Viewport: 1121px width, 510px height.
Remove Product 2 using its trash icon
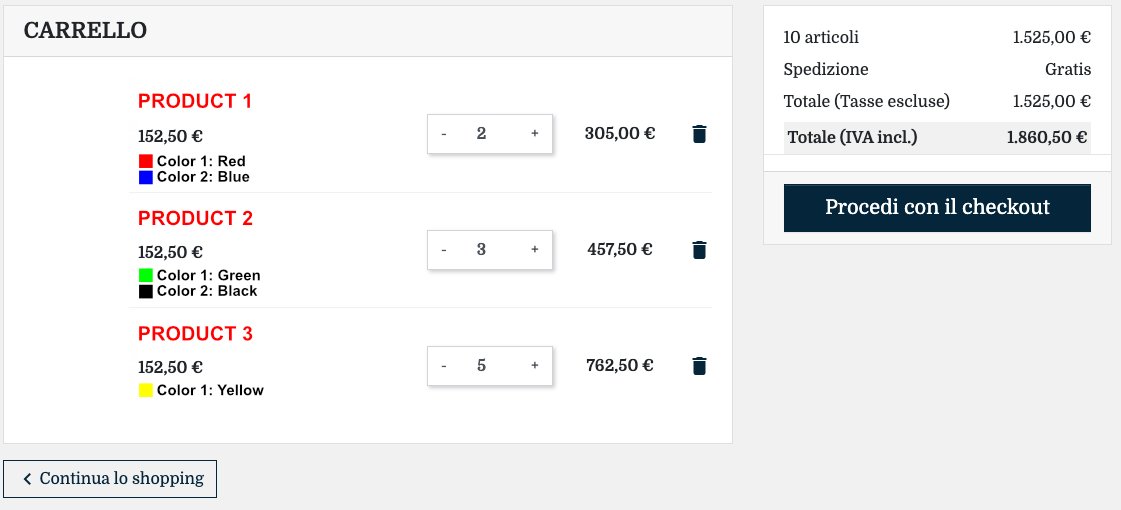[x=699, y=250]
